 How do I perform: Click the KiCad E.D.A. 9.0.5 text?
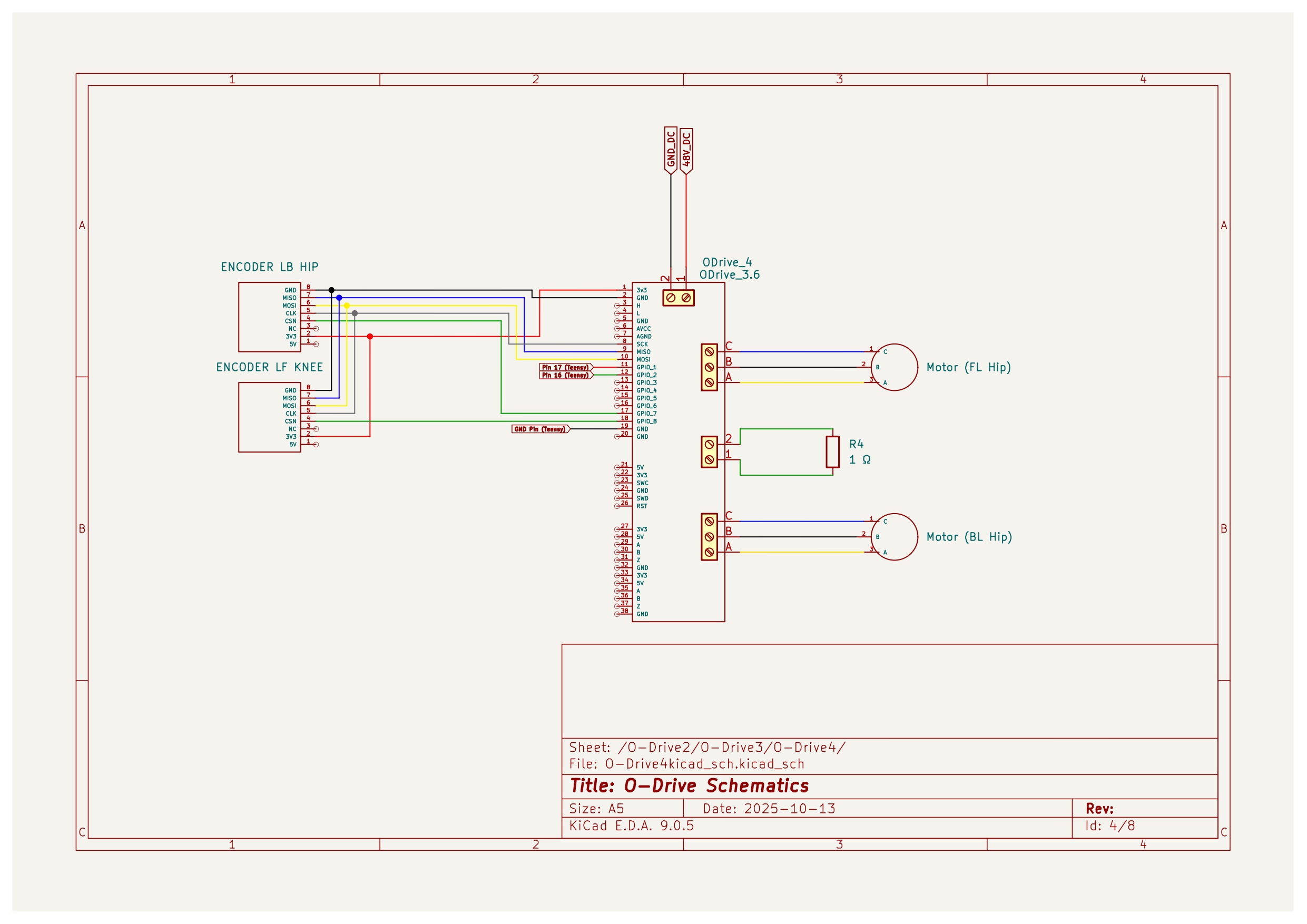[x=631, y=825]
